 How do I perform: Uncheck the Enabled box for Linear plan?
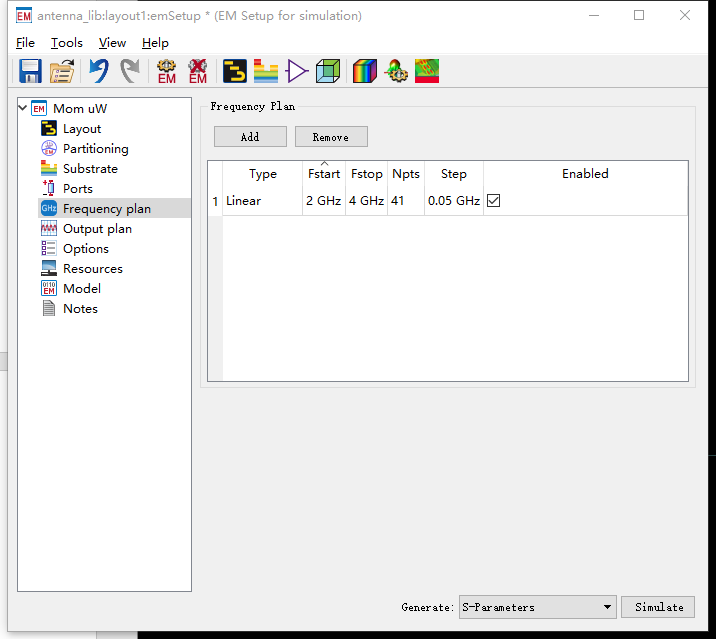click(493, 201)
